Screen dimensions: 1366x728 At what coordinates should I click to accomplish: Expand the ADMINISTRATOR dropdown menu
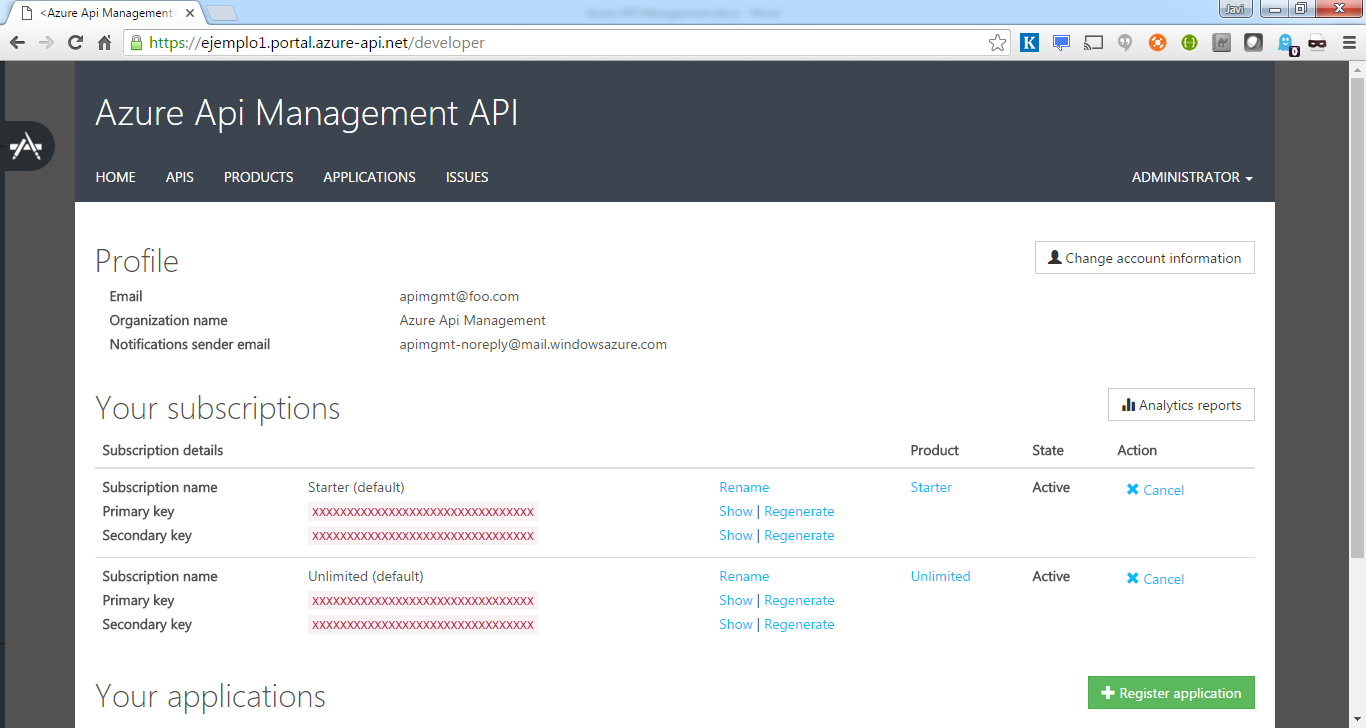1192,177
